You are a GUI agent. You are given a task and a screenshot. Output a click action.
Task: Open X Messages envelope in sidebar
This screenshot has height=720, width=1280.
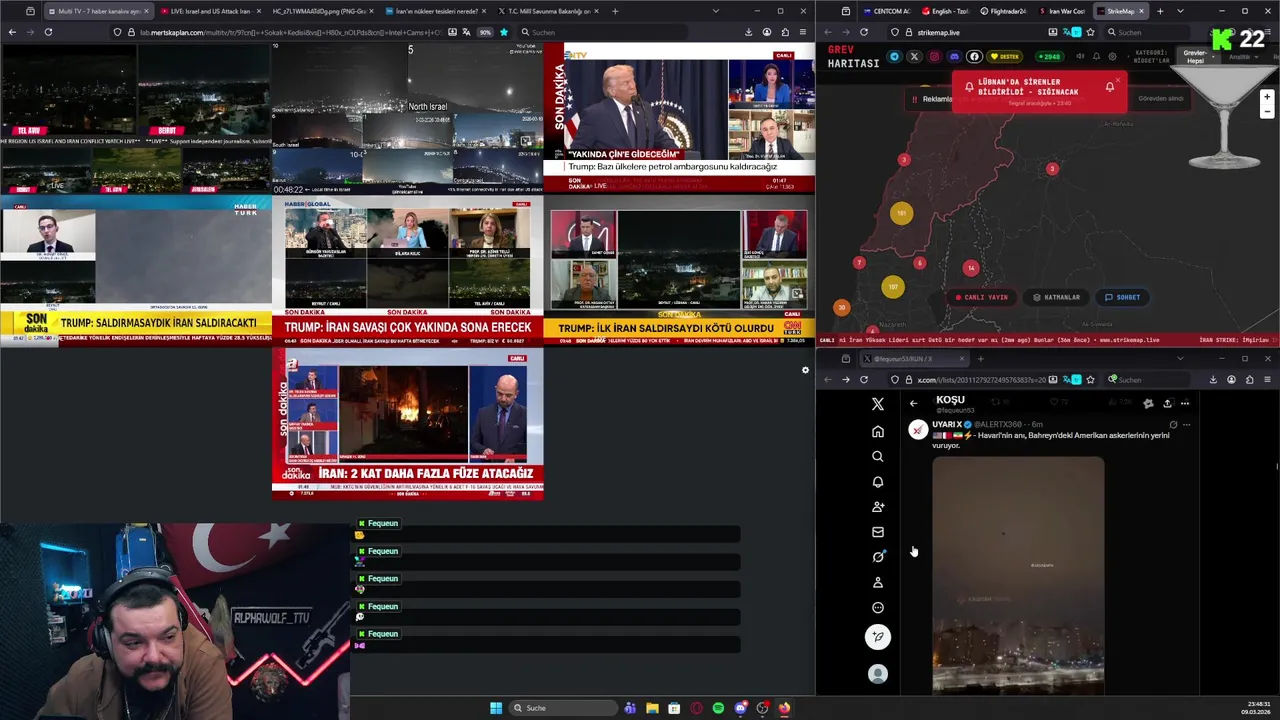878,532
